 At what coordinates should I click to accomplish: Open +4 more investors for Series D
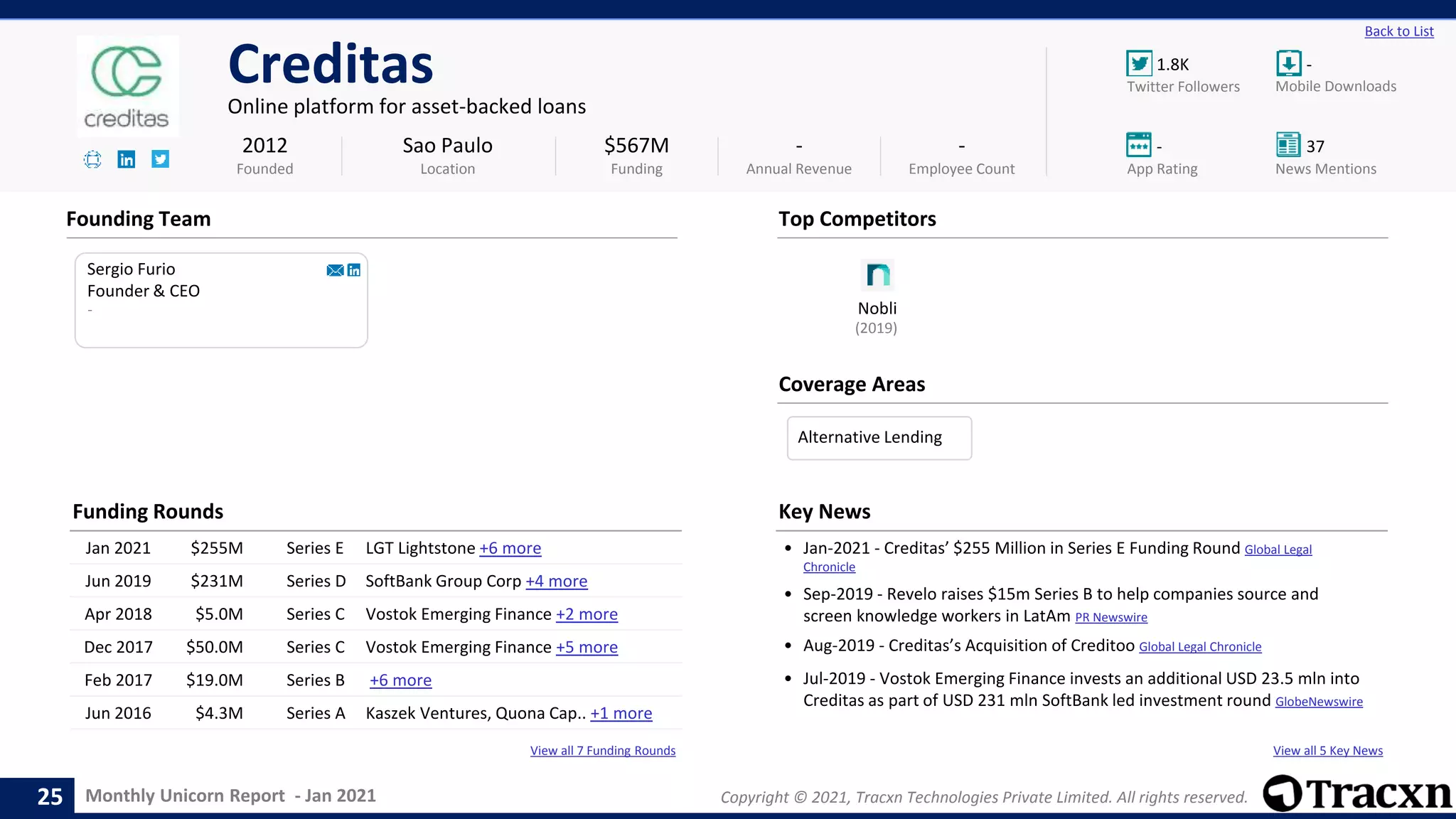[557, 581]
